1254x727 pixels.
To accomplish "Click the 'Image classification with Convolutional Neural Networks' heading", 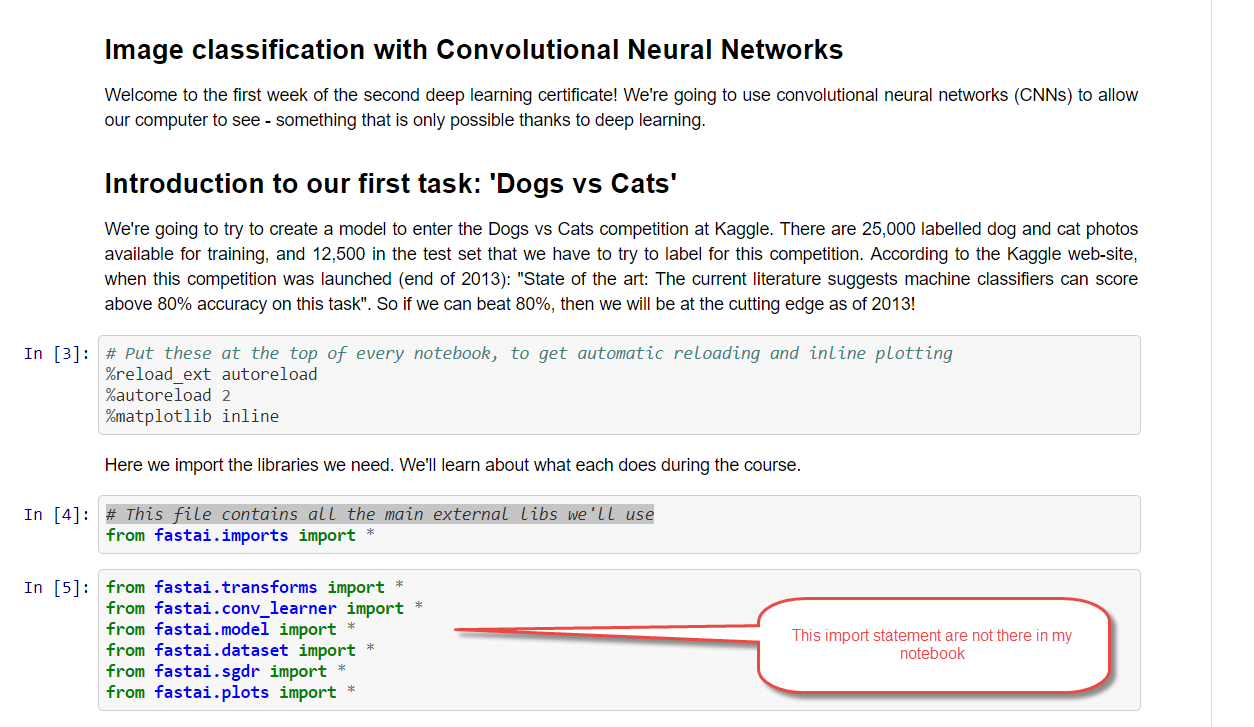I will [473, 50].
